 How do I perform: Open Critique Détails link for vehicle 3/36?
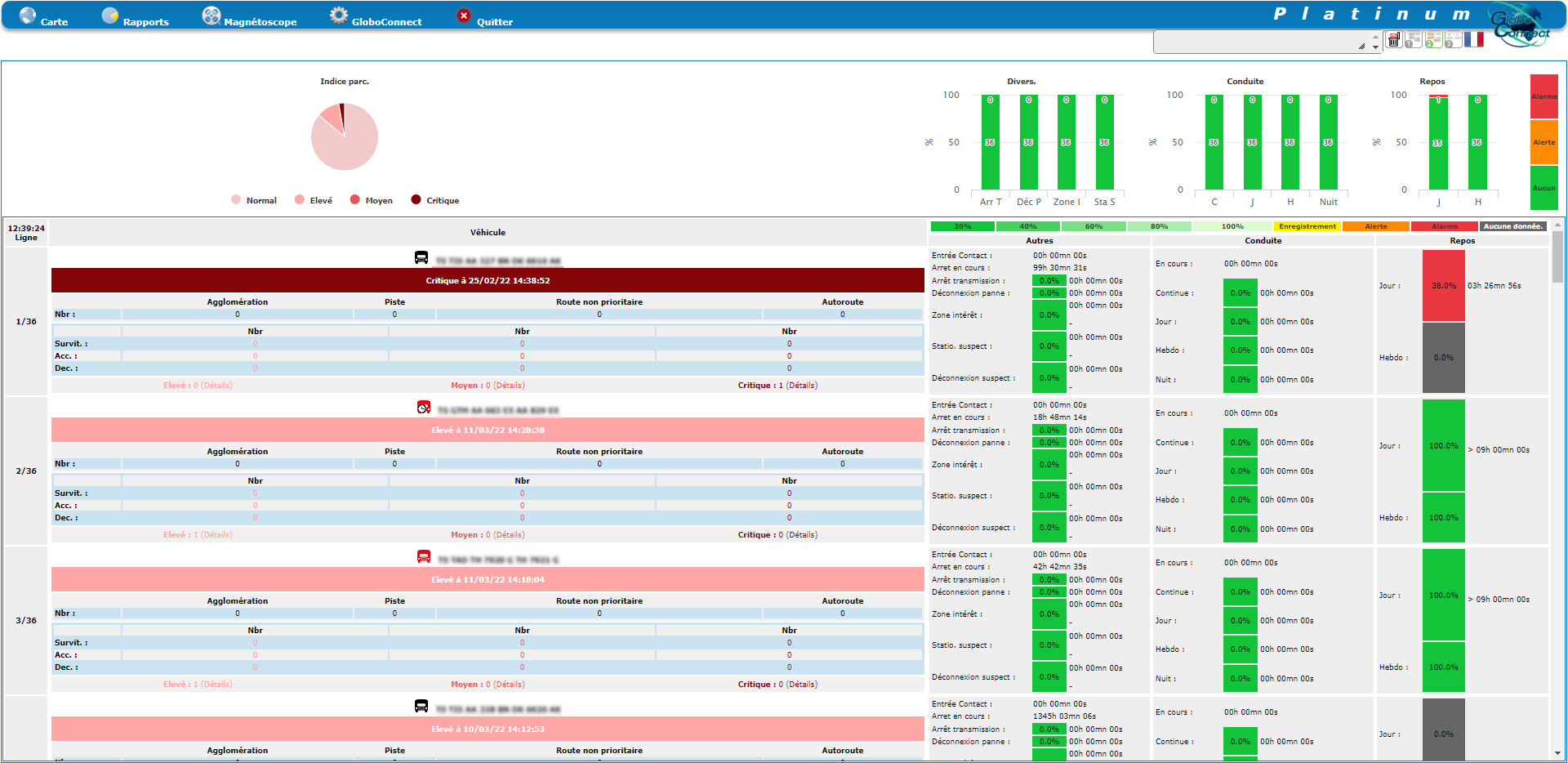(x=802, y=685)
